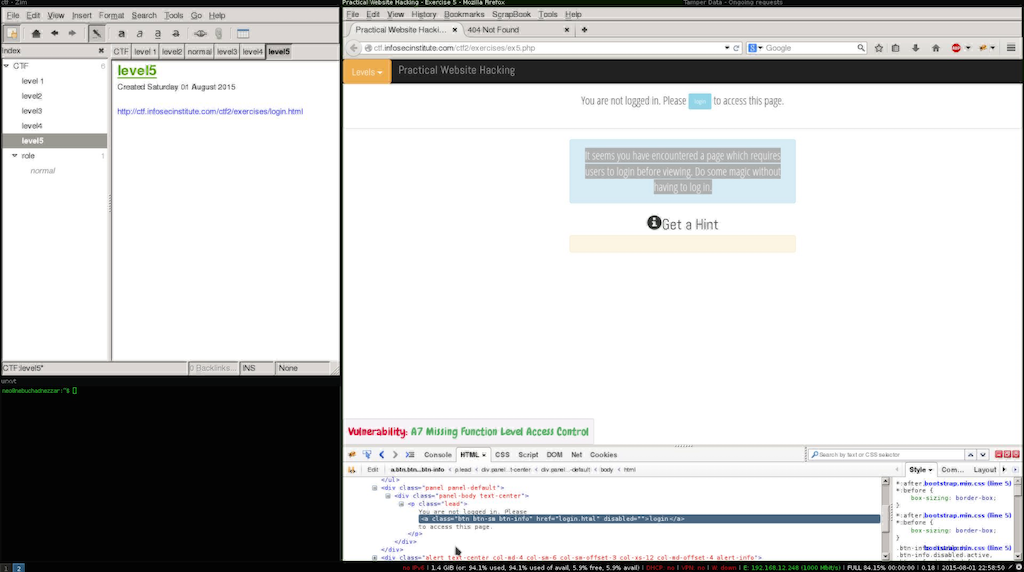Toggle strikethrough formatting in Zim

[176, 33]
